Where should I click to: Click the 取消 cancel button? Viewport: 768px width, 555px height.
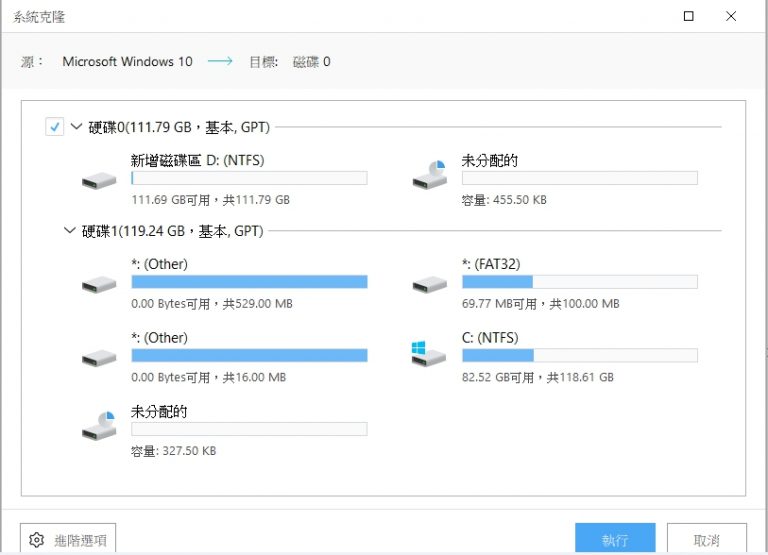pyautogui.click(x=707, y=539)
